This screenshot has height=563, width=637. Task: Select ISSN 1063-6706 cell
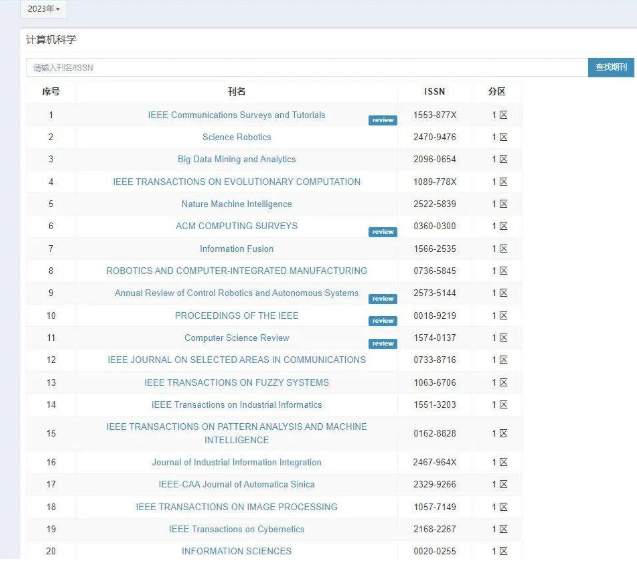(435, 383)
